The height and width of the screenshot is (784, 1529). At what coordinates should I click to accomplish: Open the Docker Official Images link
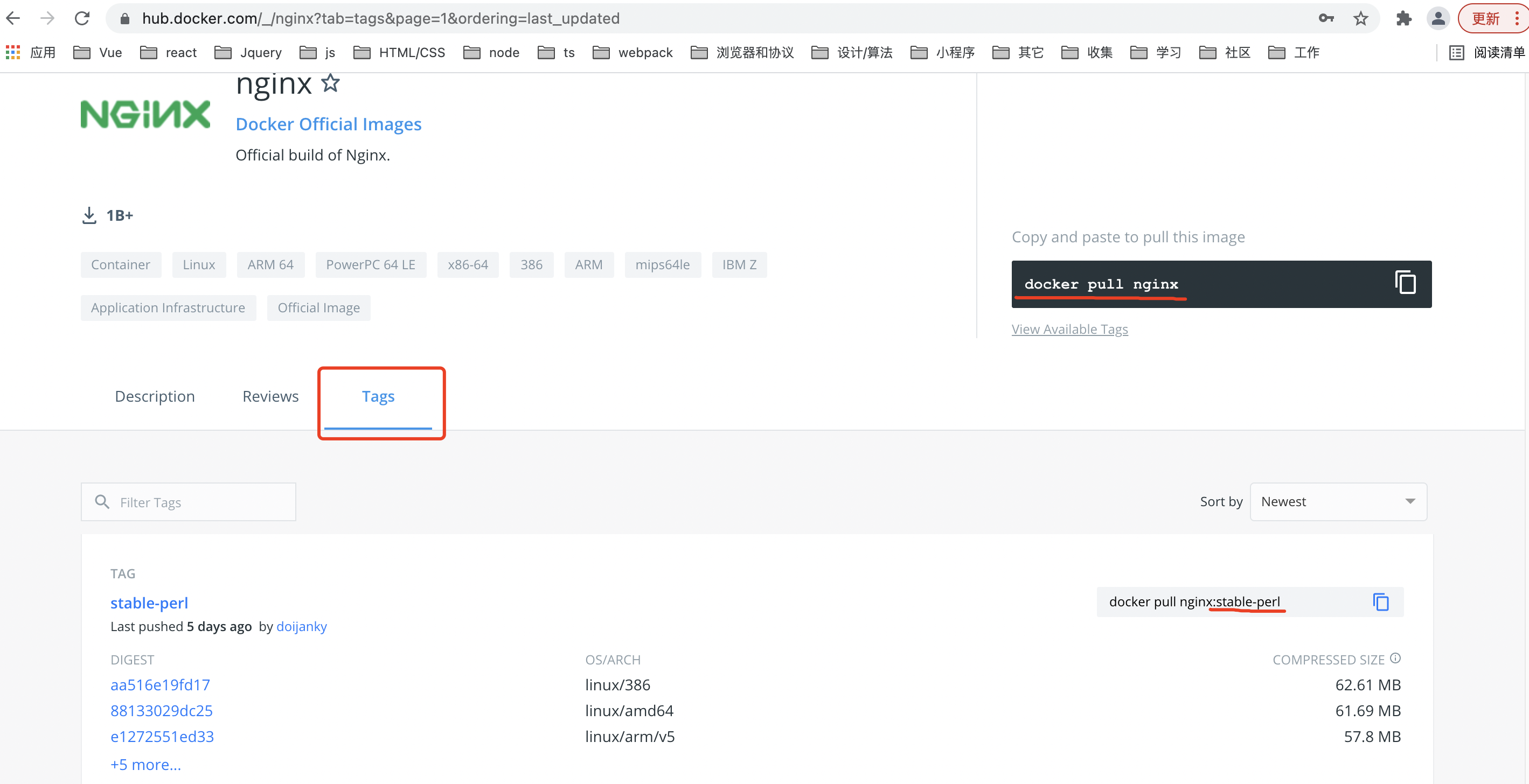click(328, 124)
